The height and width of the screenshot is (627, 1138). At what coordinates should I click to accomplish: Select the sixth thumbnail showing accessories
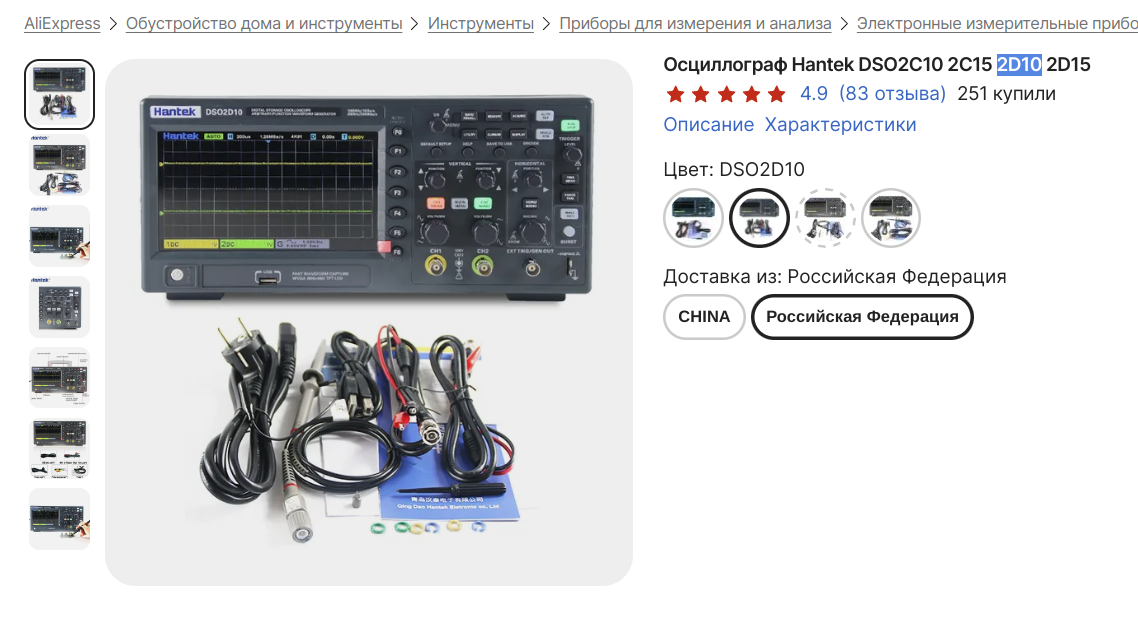[x=60, y=448]
